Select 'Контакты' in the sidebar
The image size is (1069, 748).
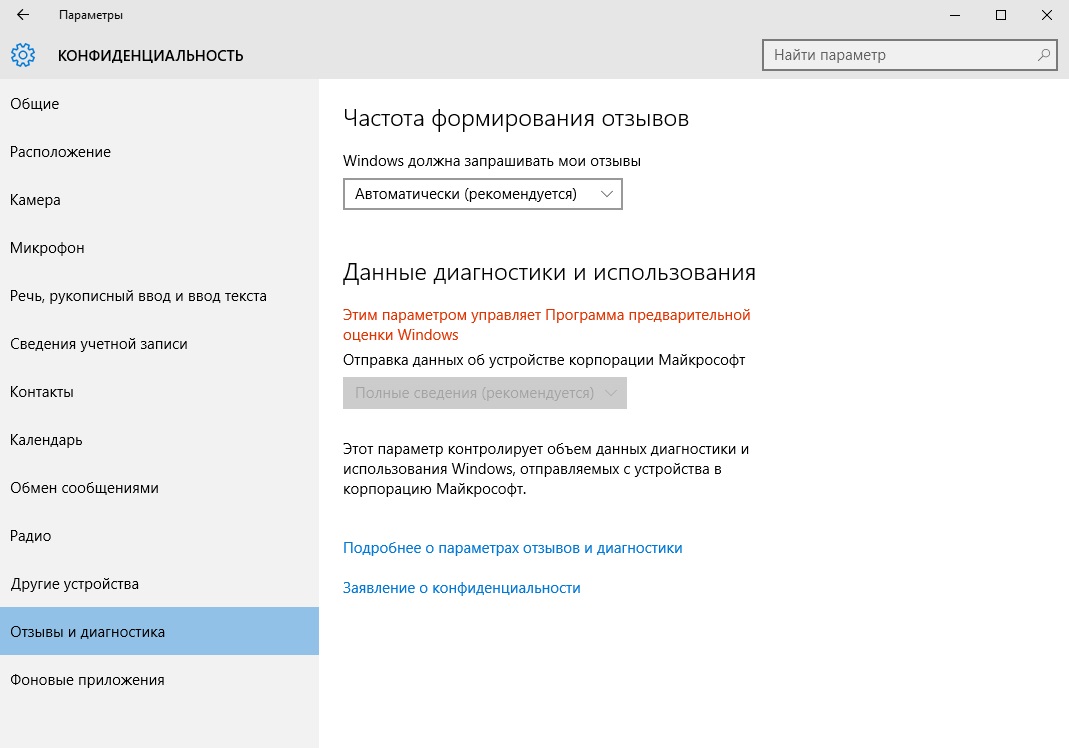160,392
